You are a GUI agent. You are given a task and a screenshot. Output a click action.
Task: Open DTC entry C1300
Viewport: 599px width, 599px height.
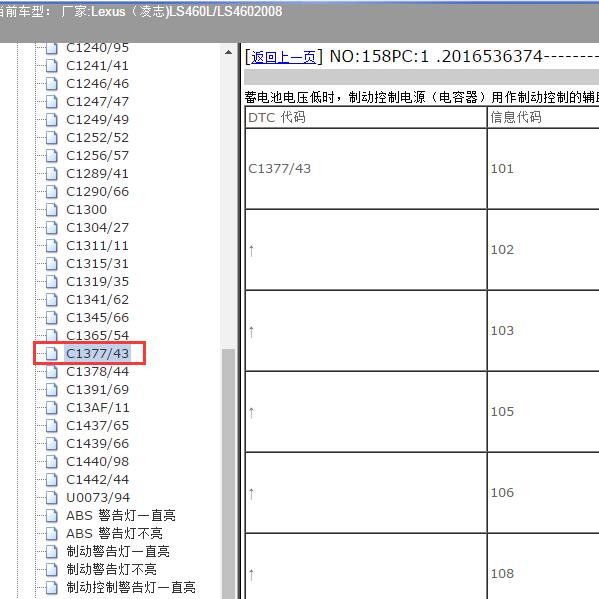(x=86, y=209)
